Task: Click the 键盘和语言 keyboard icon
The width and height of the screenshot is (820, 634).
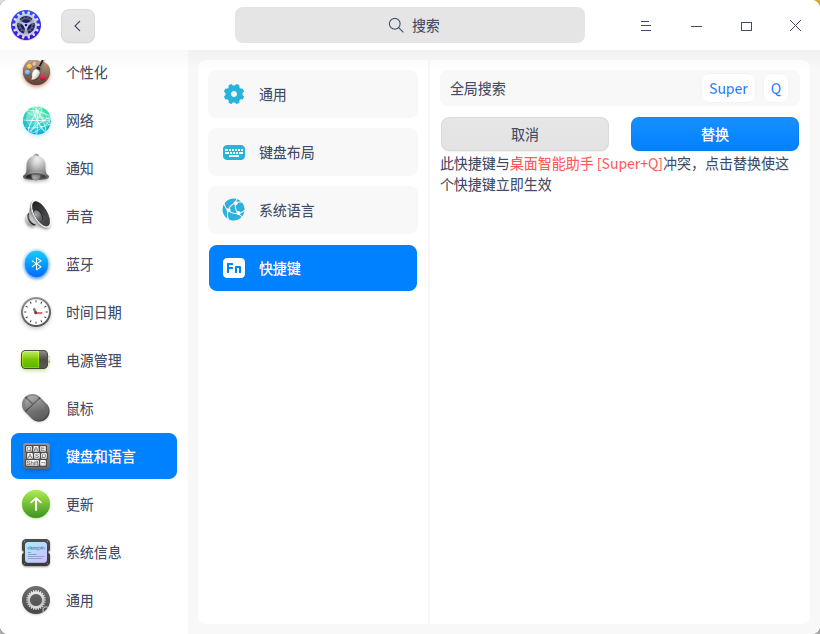Action: [x=37, y=456]
